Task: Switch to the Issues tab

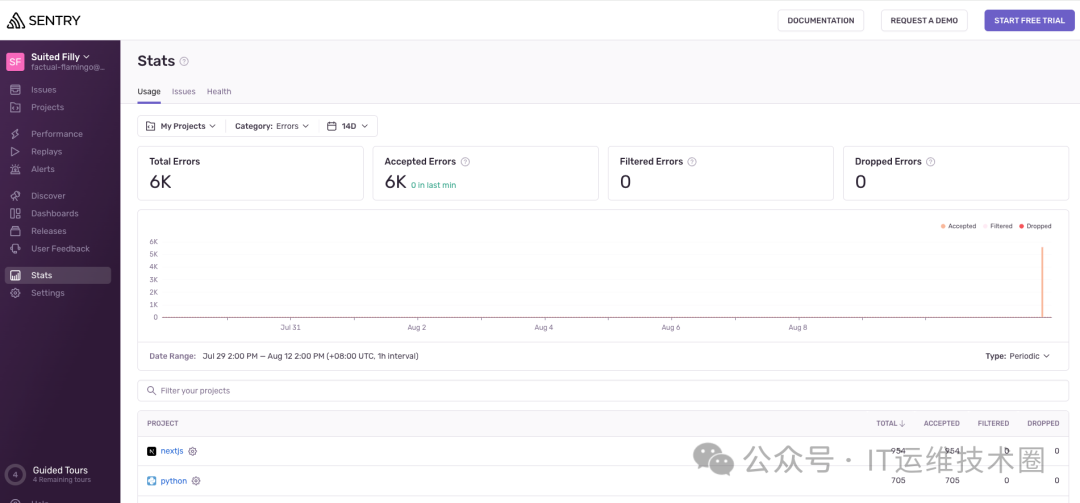Action: tap(183, 91)
